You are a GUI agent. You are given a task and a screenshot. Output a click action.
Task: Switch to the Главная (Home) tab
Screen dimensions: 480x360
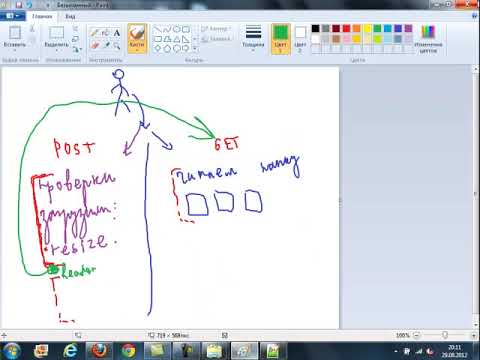[42, 16]
